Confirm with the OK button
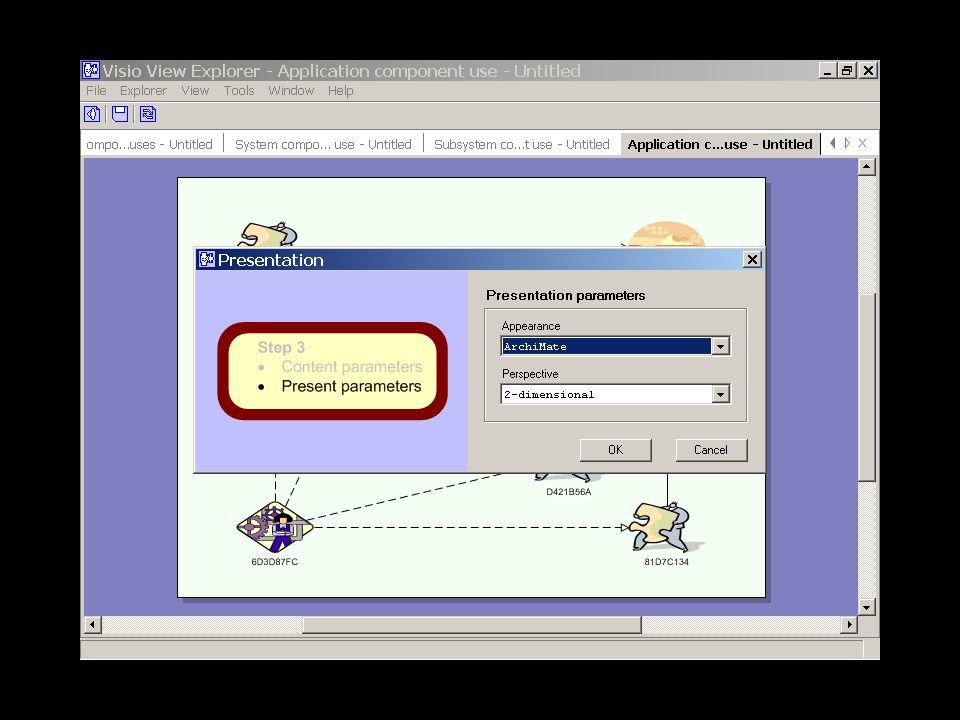This screenshot has width=960, height=720. click(x=615, y=450)
